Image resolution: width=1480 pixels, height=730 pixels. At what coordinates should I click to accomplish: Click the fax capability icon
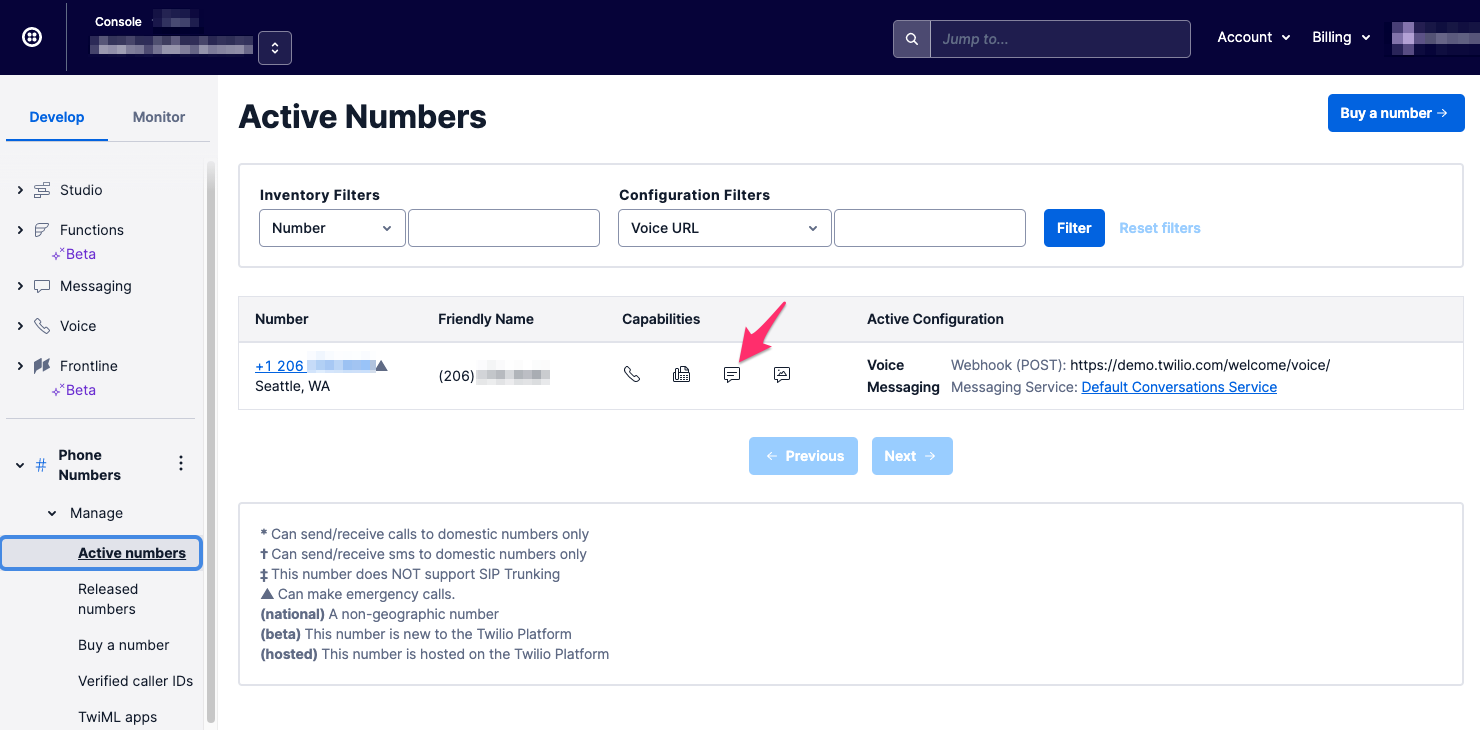tap(682, 374)
